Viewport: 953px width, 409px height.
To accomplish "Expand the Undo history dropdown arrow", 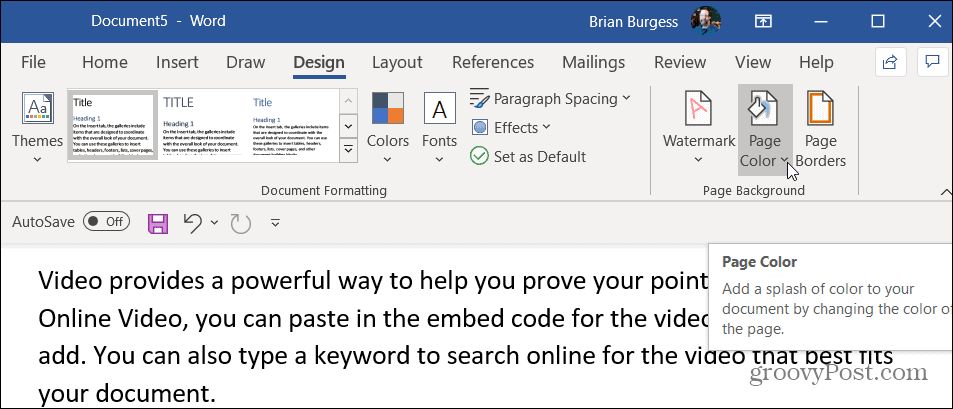I will (x=214, y=223).
